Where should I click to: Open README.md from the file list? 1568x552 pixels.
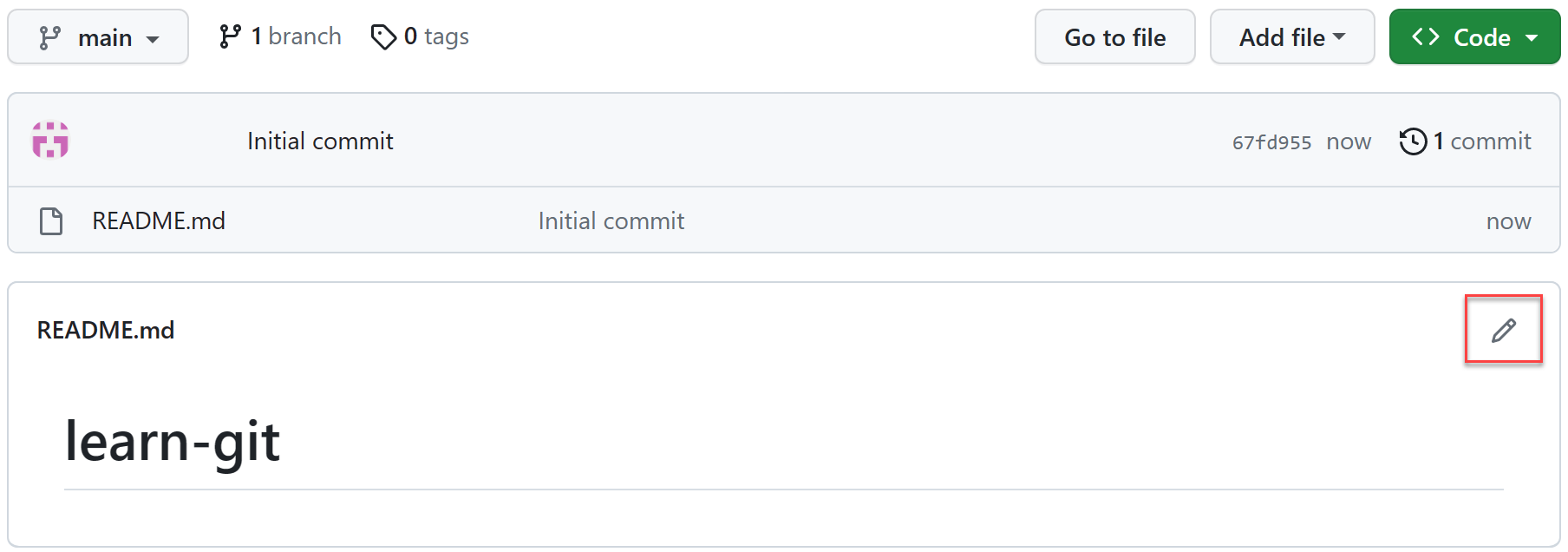pos(159,220)
